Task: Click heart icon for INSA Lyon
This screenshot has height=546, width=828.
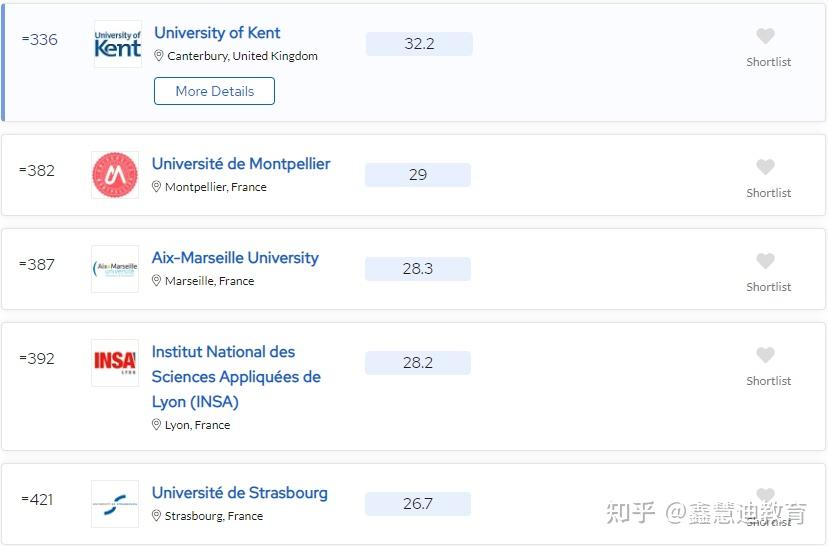Action: coord(765,355)
